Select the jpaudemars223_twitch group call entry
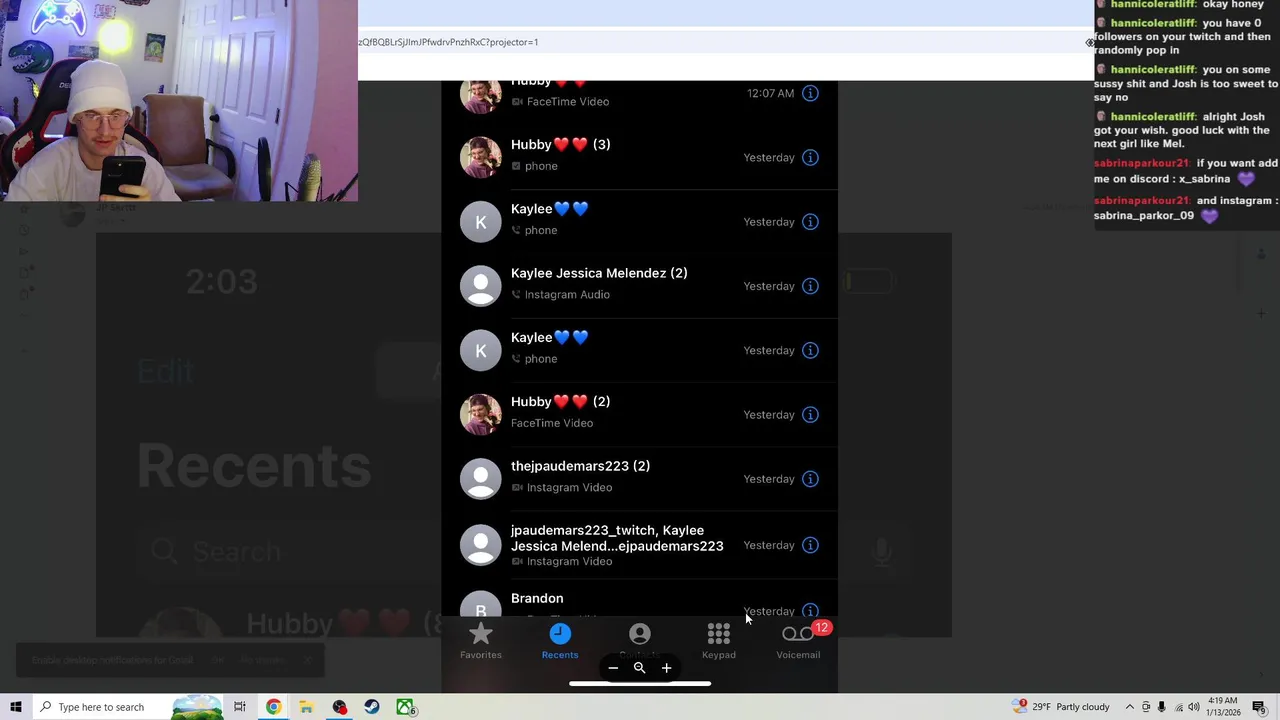Image resolution: width=1280 pixels, height=720 pixels. [x=639, y=545]
